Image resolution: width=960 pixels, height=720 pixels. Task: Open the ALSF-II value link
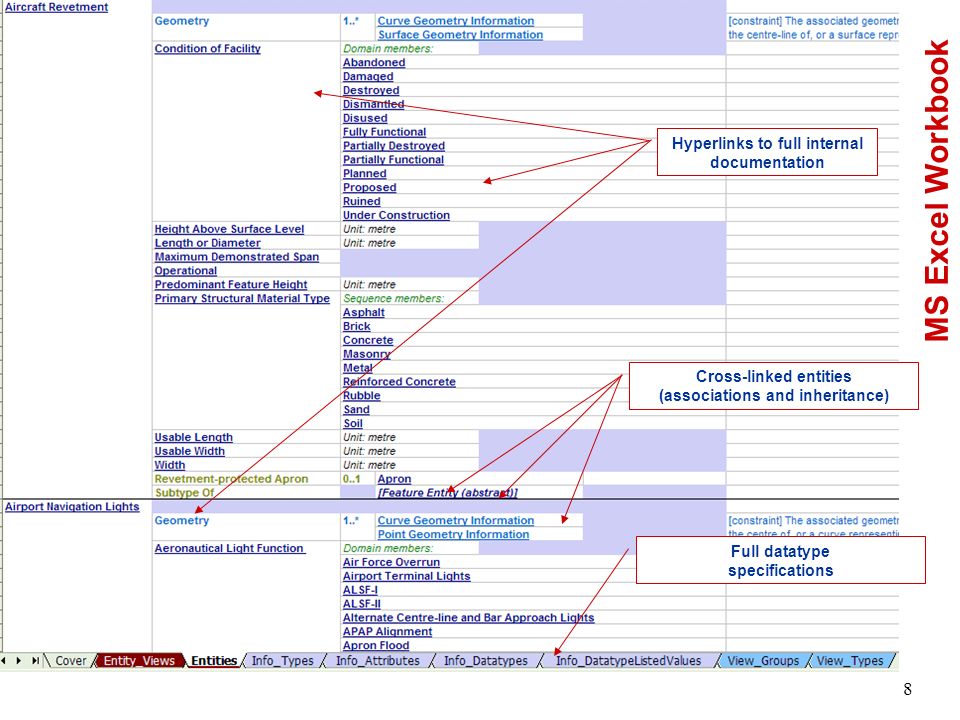[361, 604]
